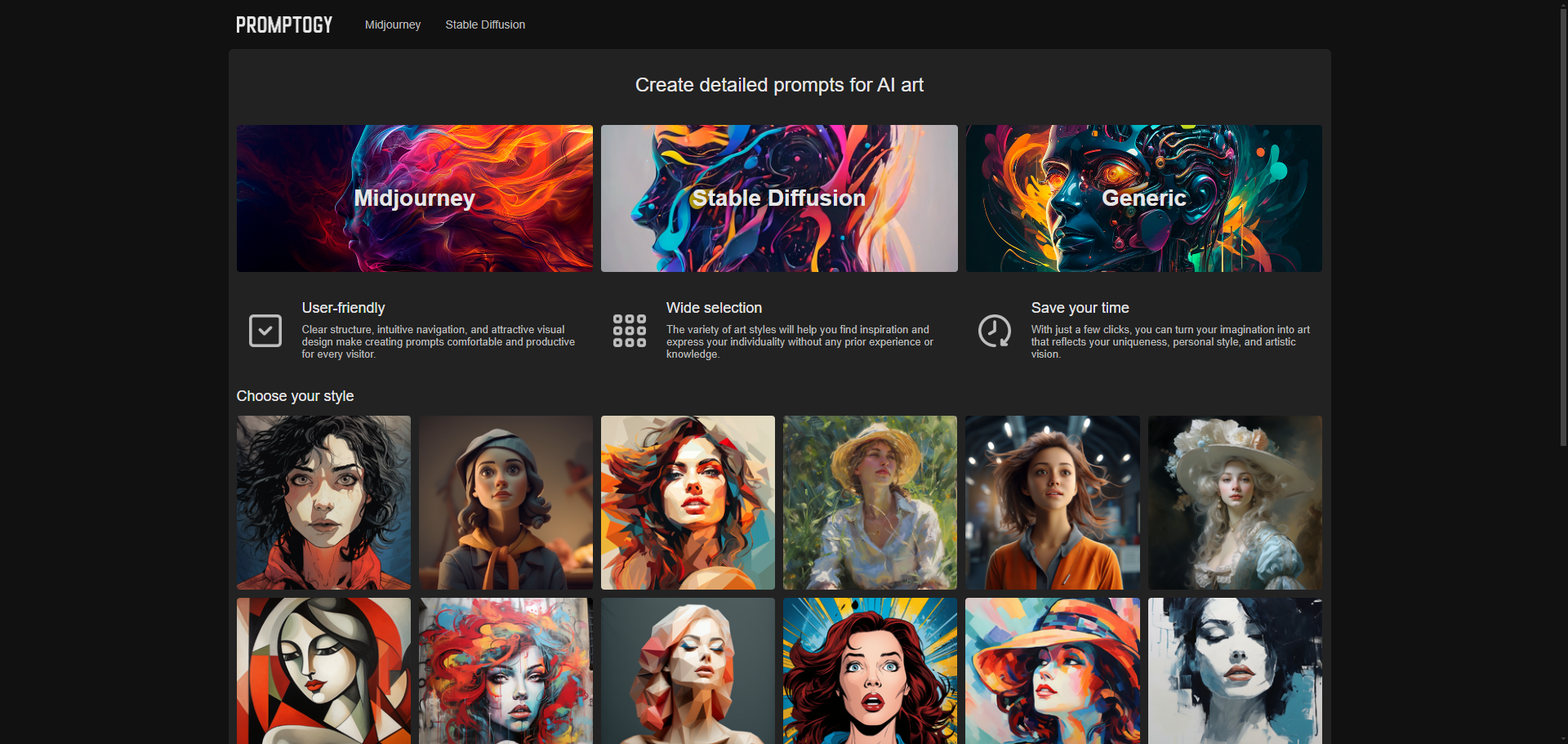The image size is (1568, 744).
Task: Click the page's vertical scrollbar
Action: [x=1563, y=229]
